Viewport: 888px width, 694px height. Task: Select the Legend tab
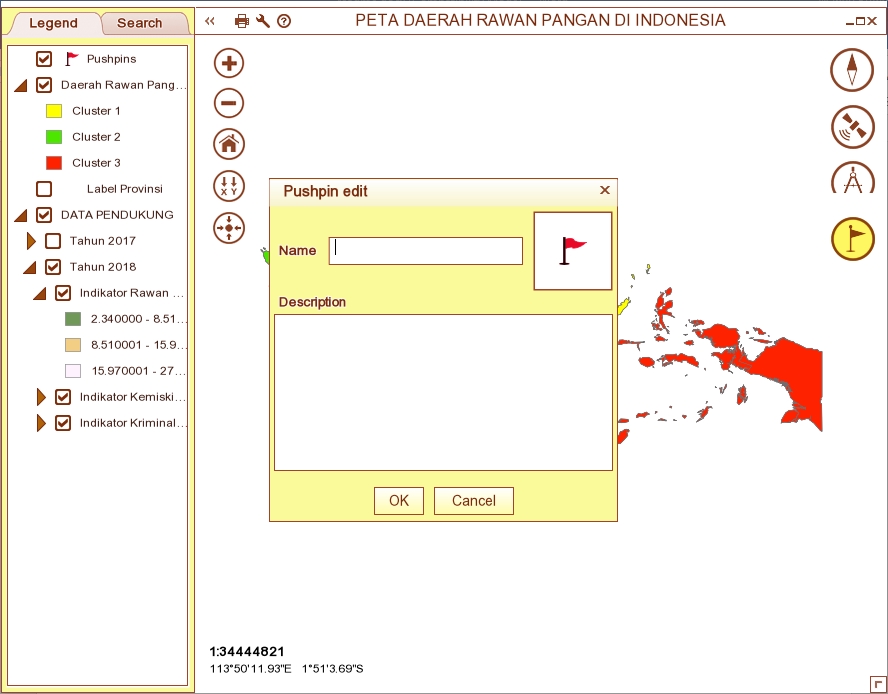click(53, 23)
